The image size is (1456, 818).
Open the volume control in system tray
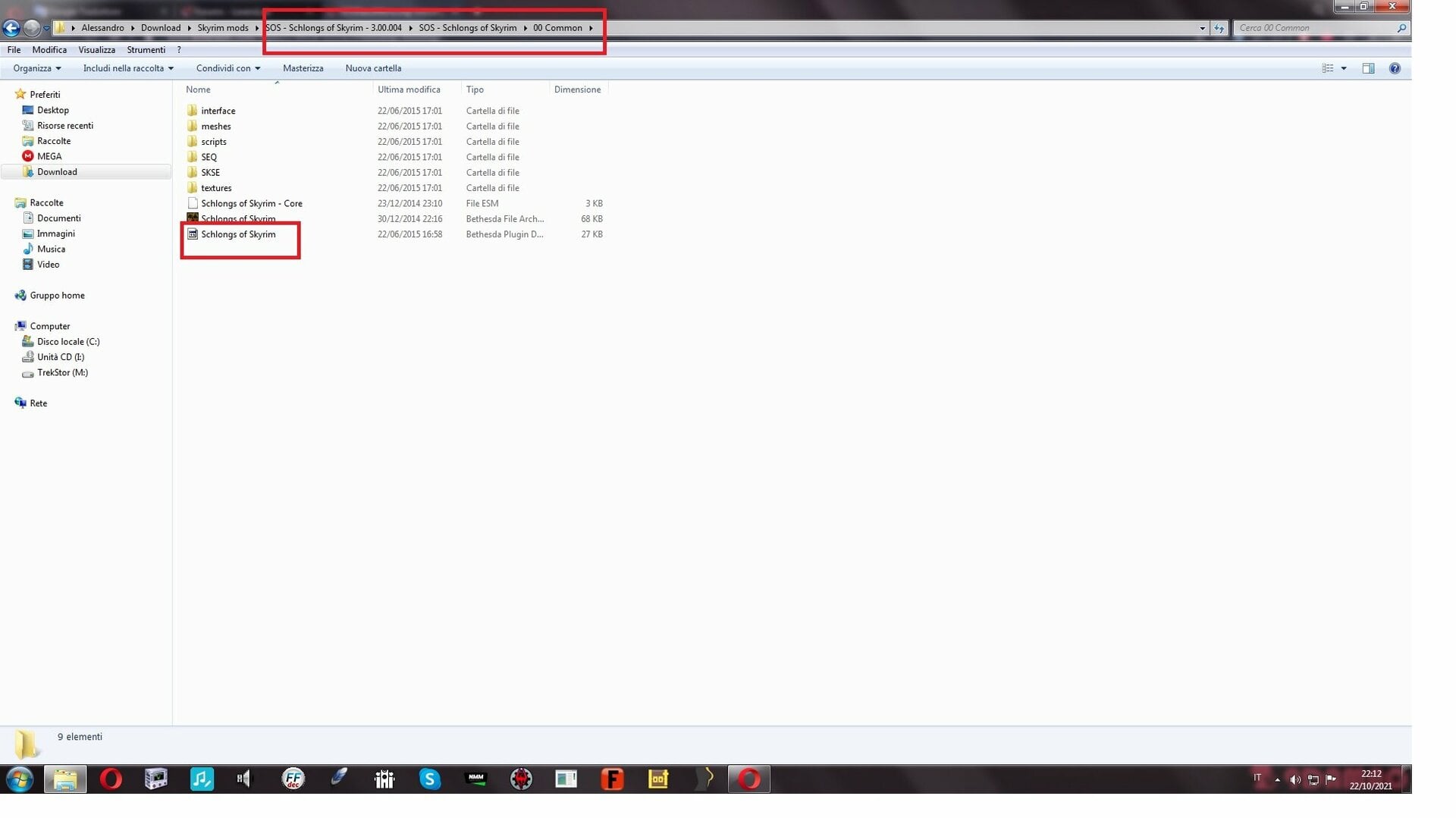pos(1295,779)
